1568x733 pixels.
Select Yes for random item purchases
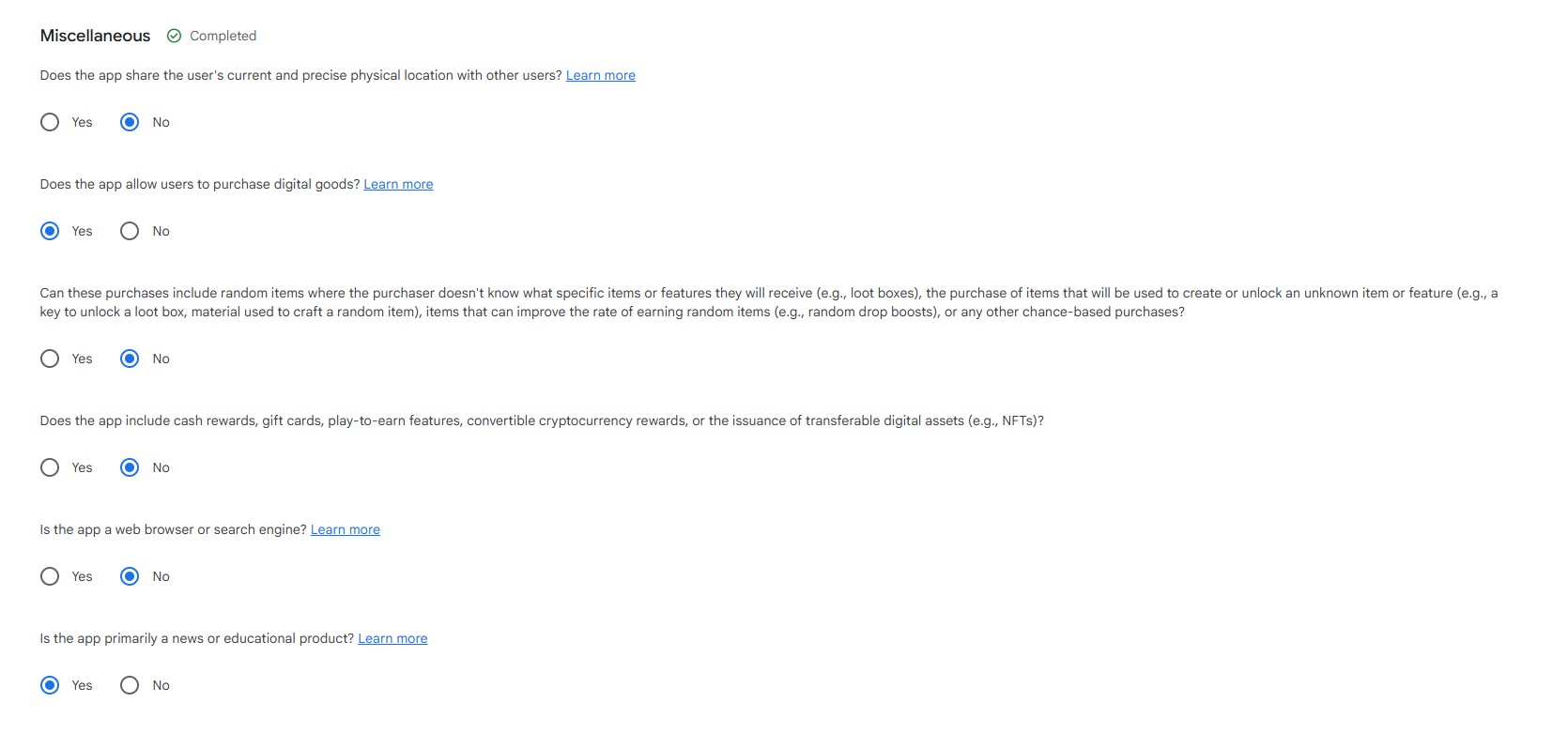50,359
